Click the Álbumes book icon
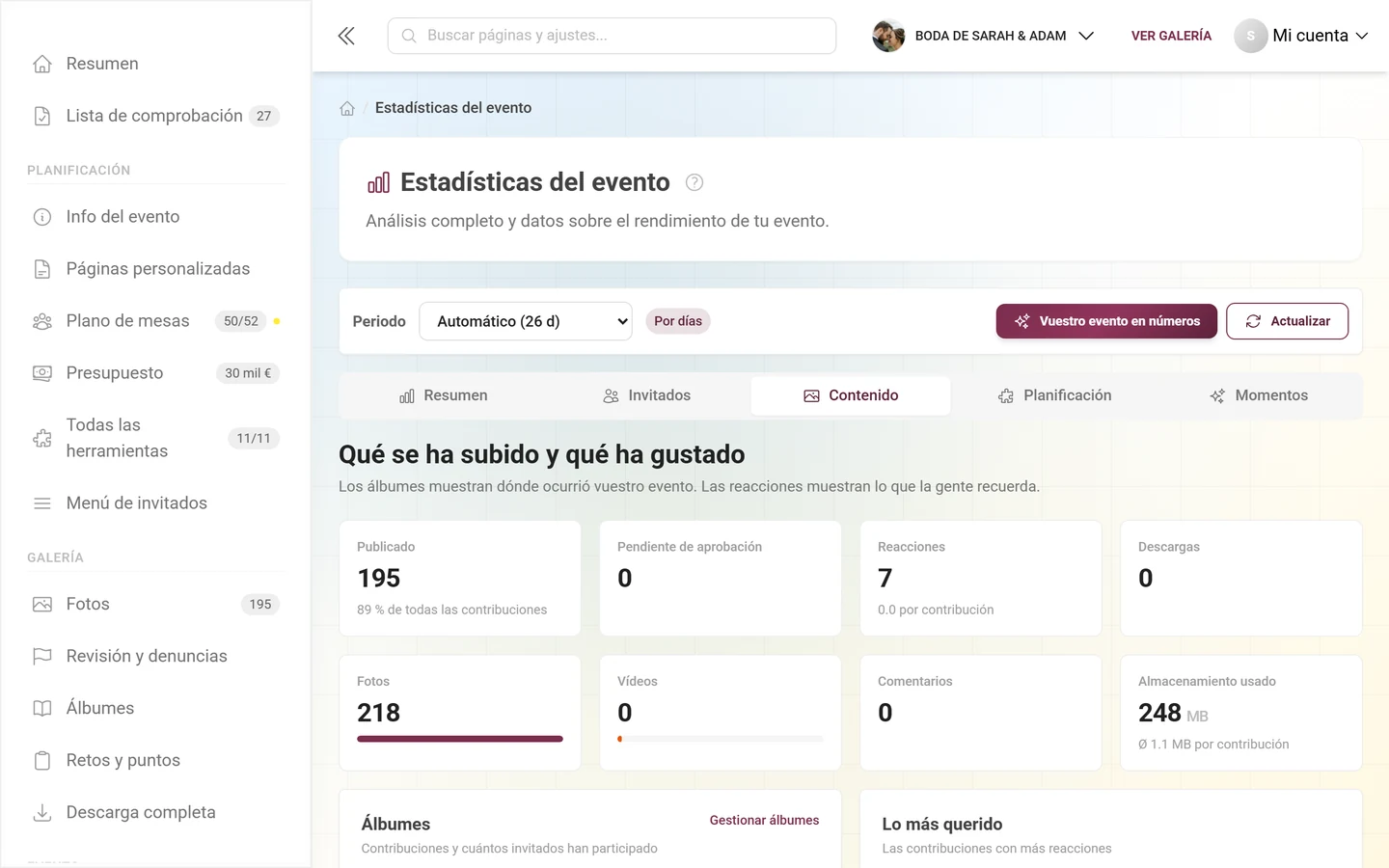1389x868 pixels. click(42, 709)
